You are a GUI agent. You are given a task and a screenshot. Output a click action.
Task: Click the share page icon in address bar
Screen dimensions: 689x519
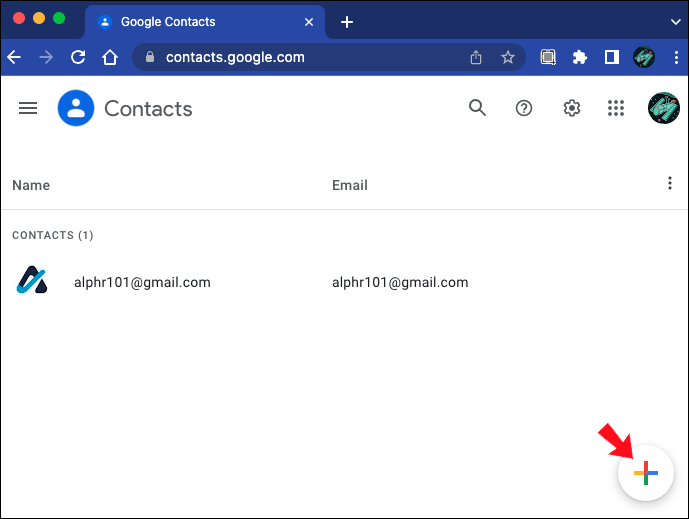[476, 57]
